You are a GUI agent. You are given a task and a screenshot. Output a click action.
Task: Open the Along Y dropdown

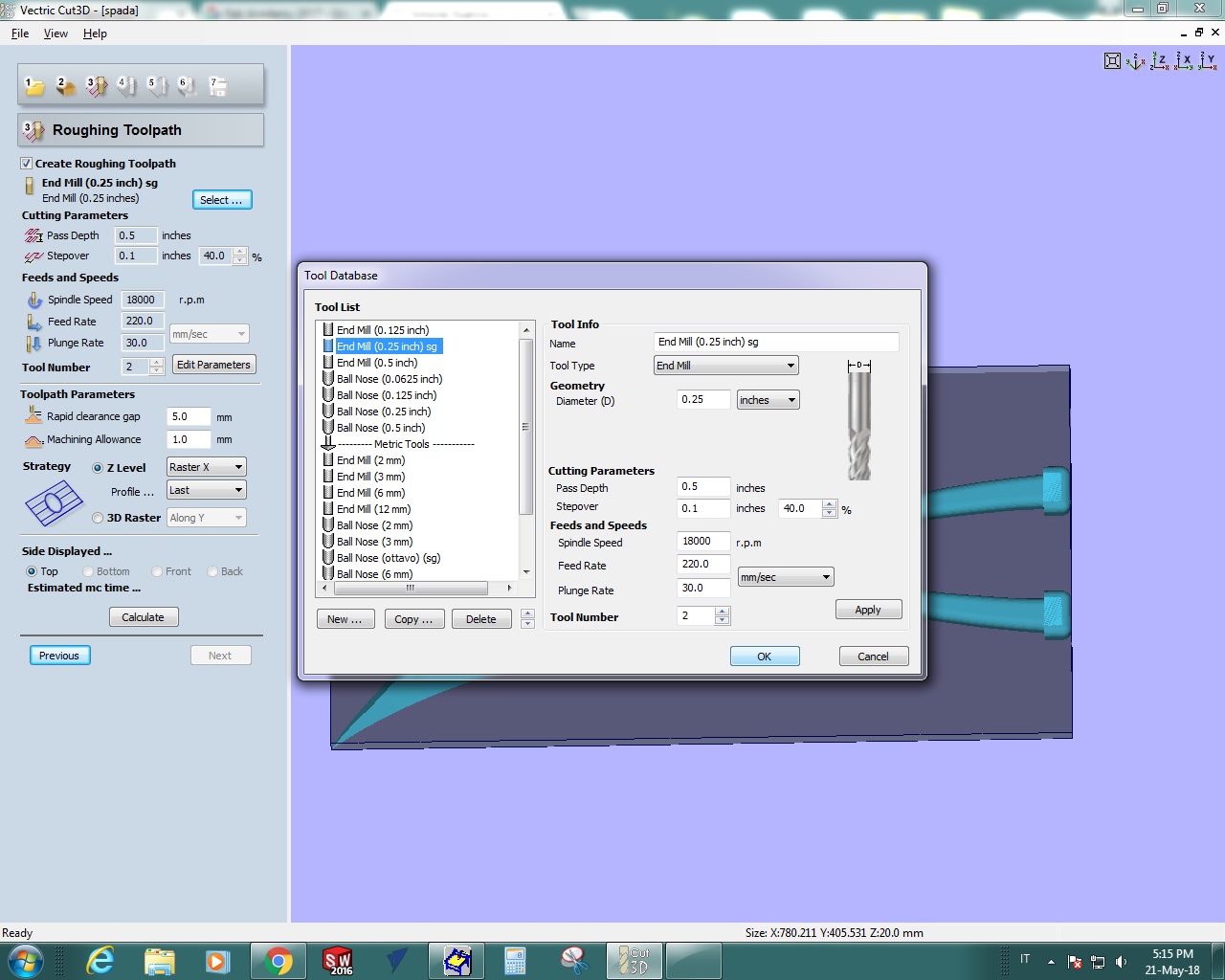coord(206,518)
